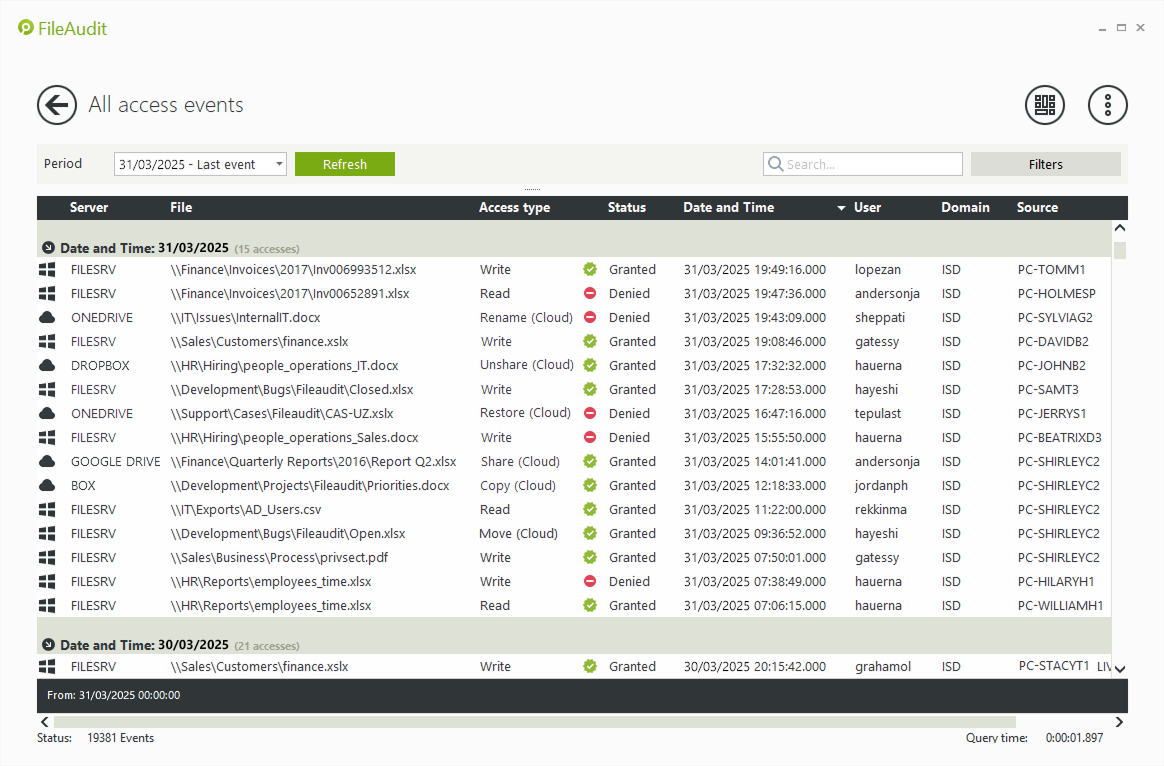The height and width of the screenshot is (766, 1164).
Task: Click user tepulast
Action: coord(877,413)
